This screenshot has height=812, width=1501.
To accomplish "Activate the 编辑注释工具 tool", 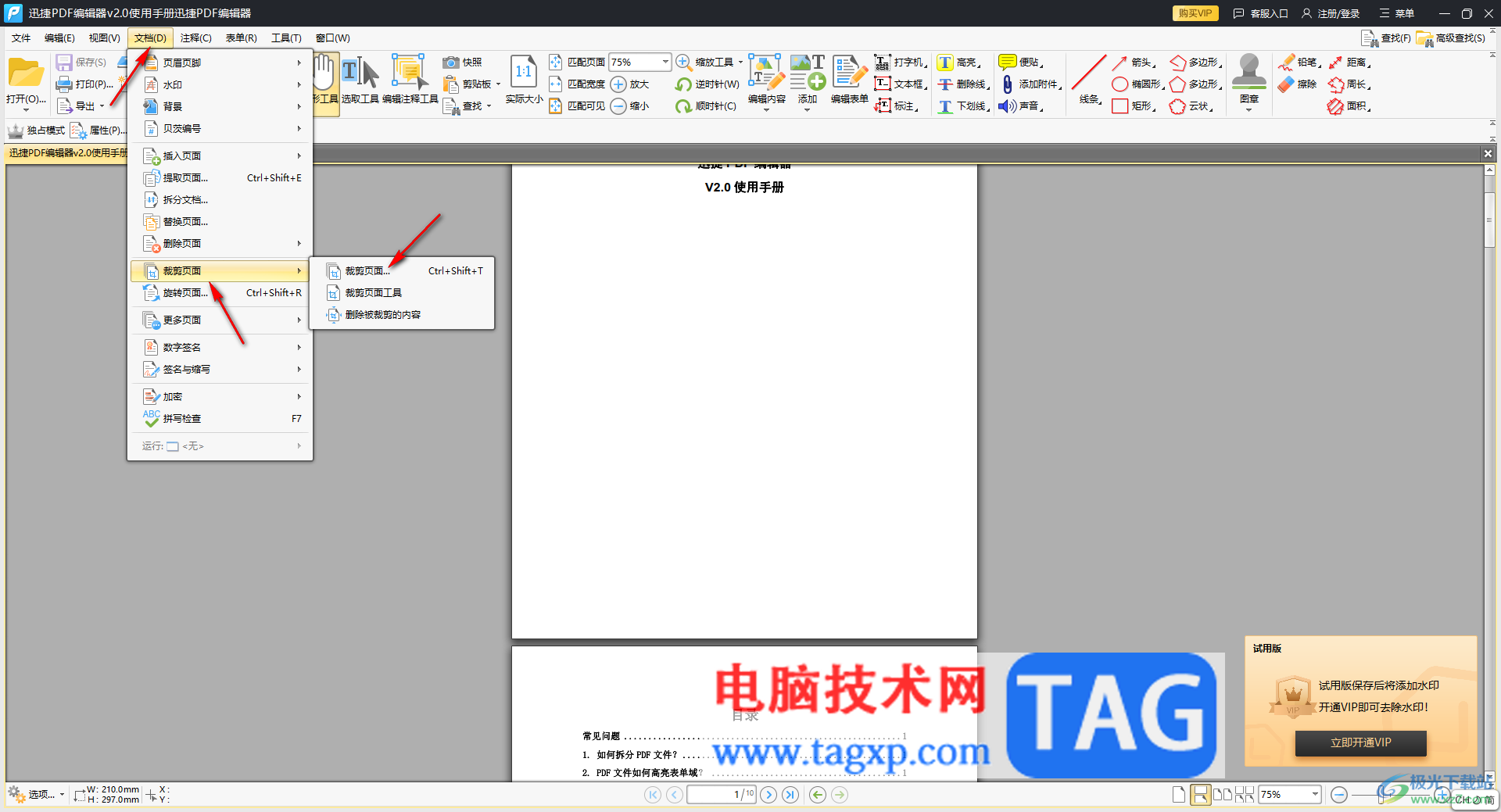I will point(410,80).
